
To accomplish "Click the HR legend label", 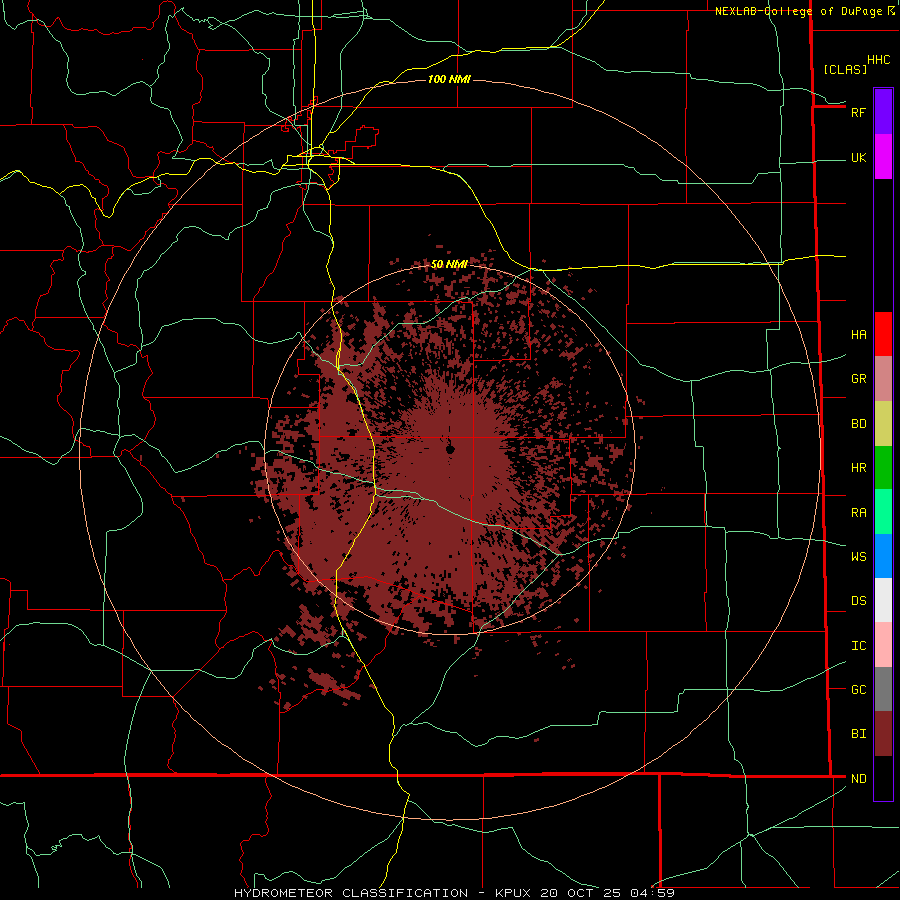I will (858, 468).
